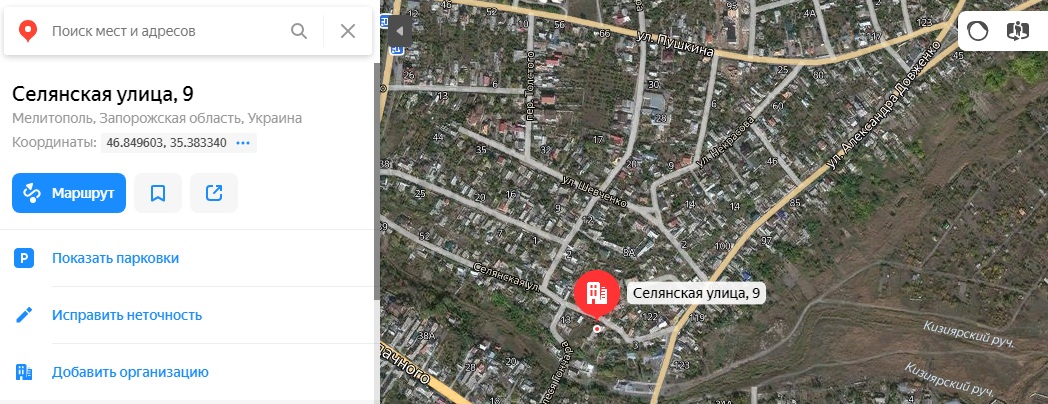Collapse the side panel with arrow button
1048x404 pixels.
[x=400, y=31]
